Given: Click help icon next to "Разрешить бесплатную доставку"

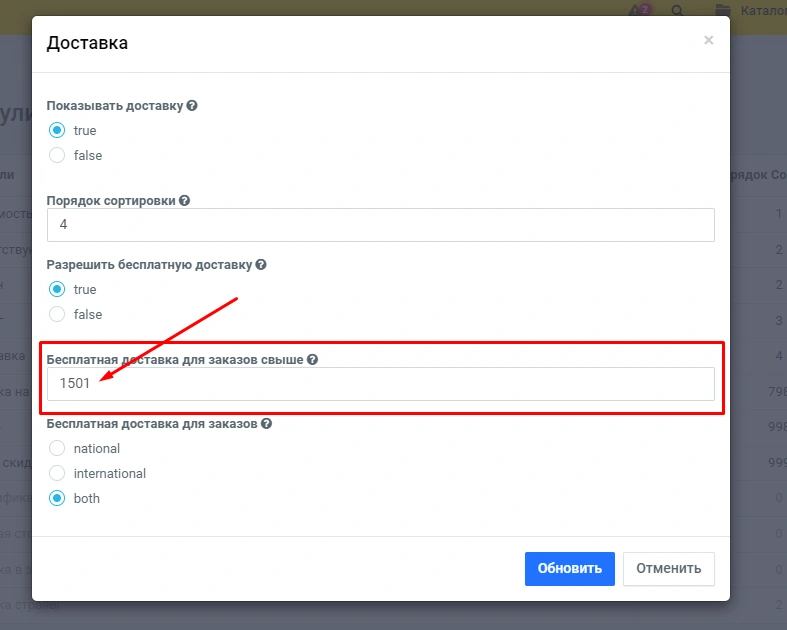Looking at the screenshot, I should [x=261, y=265].
